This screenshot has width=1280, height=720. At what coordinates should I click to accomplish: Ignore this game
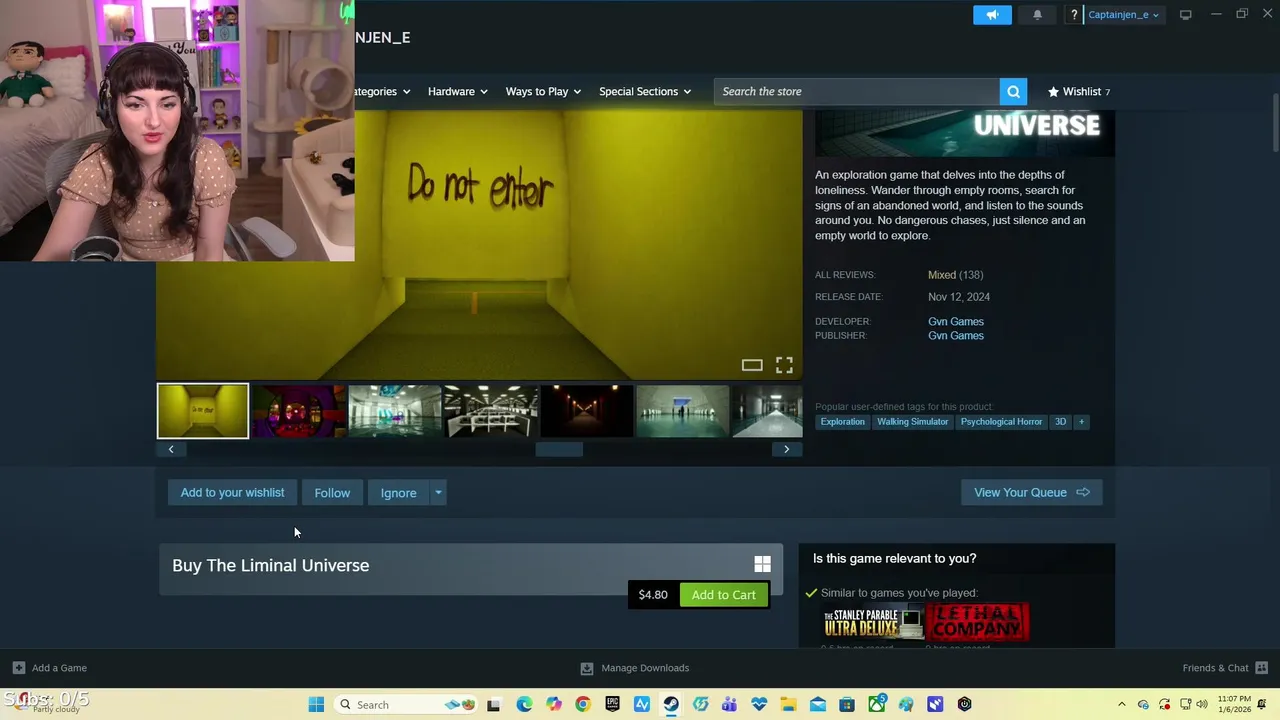398,493
